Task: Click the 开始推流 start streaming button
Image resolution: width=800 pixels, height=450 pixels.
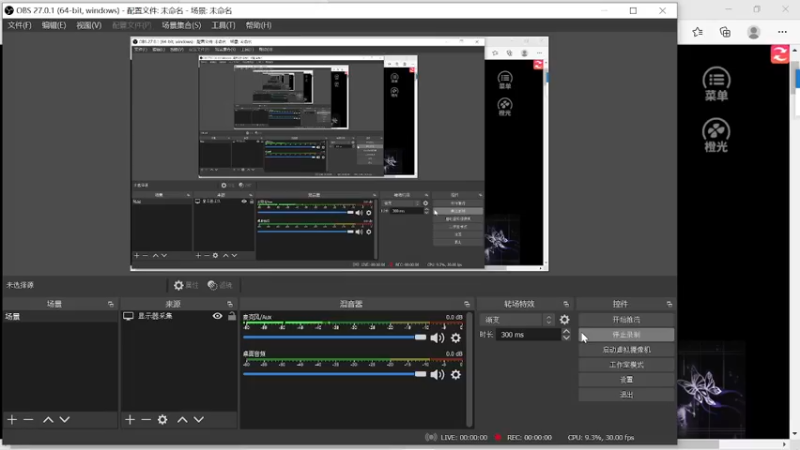Action: (x=626, y=319)
